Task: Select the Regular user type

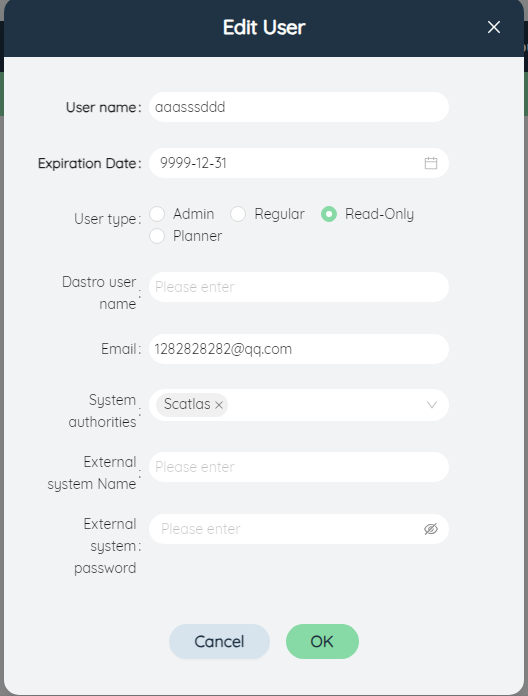Action: (238, 214)
